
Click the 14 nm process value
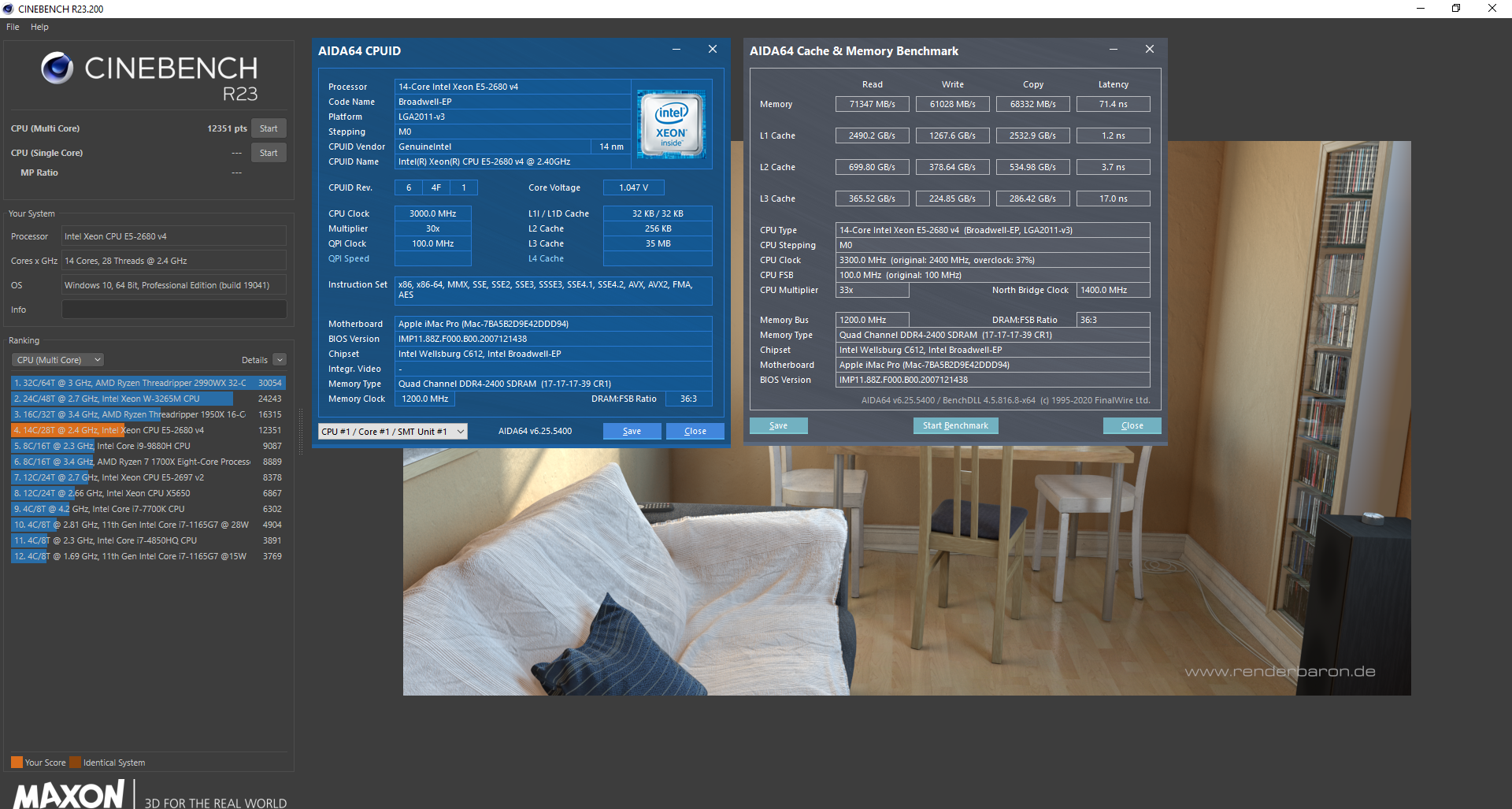coord(611,147)
